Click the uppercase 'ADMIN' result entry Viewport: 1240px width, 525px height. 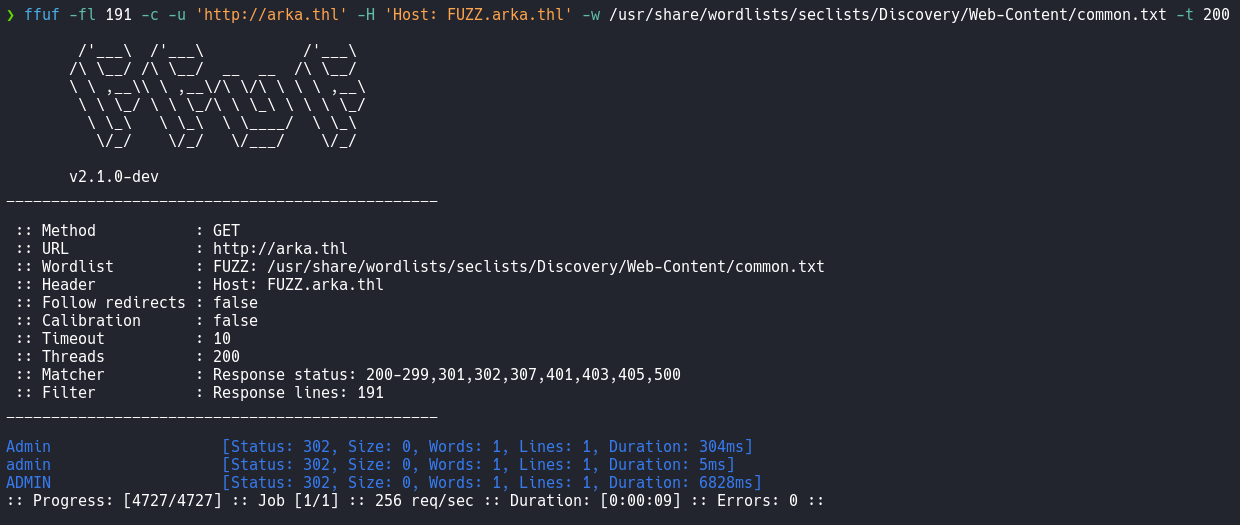point(28,483)
